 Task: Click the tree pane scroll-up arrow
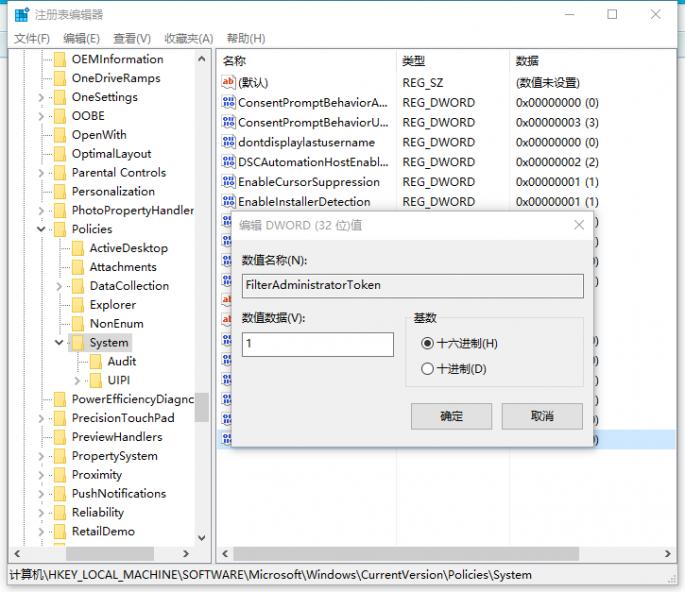(x=201, y=59)
